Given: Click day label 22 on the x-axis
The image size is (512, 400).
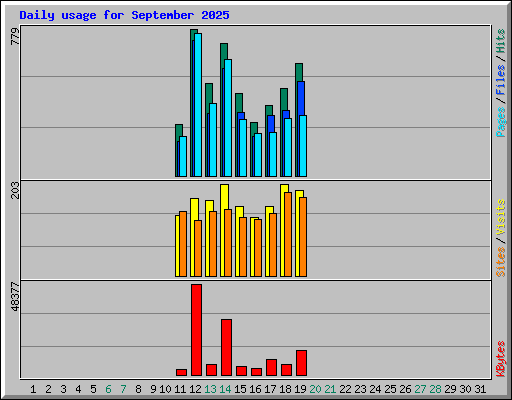Looking at the screenshot, I should pos(345,389).
